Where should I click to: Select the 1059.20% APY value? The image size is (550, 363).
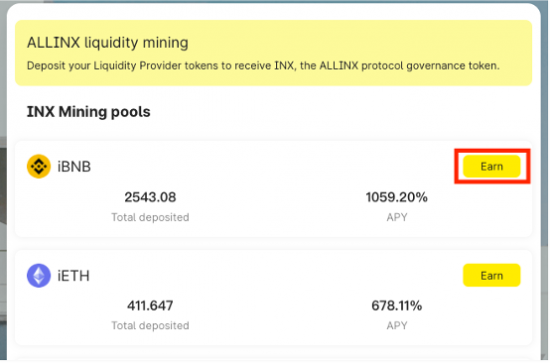tap(397, 197)
